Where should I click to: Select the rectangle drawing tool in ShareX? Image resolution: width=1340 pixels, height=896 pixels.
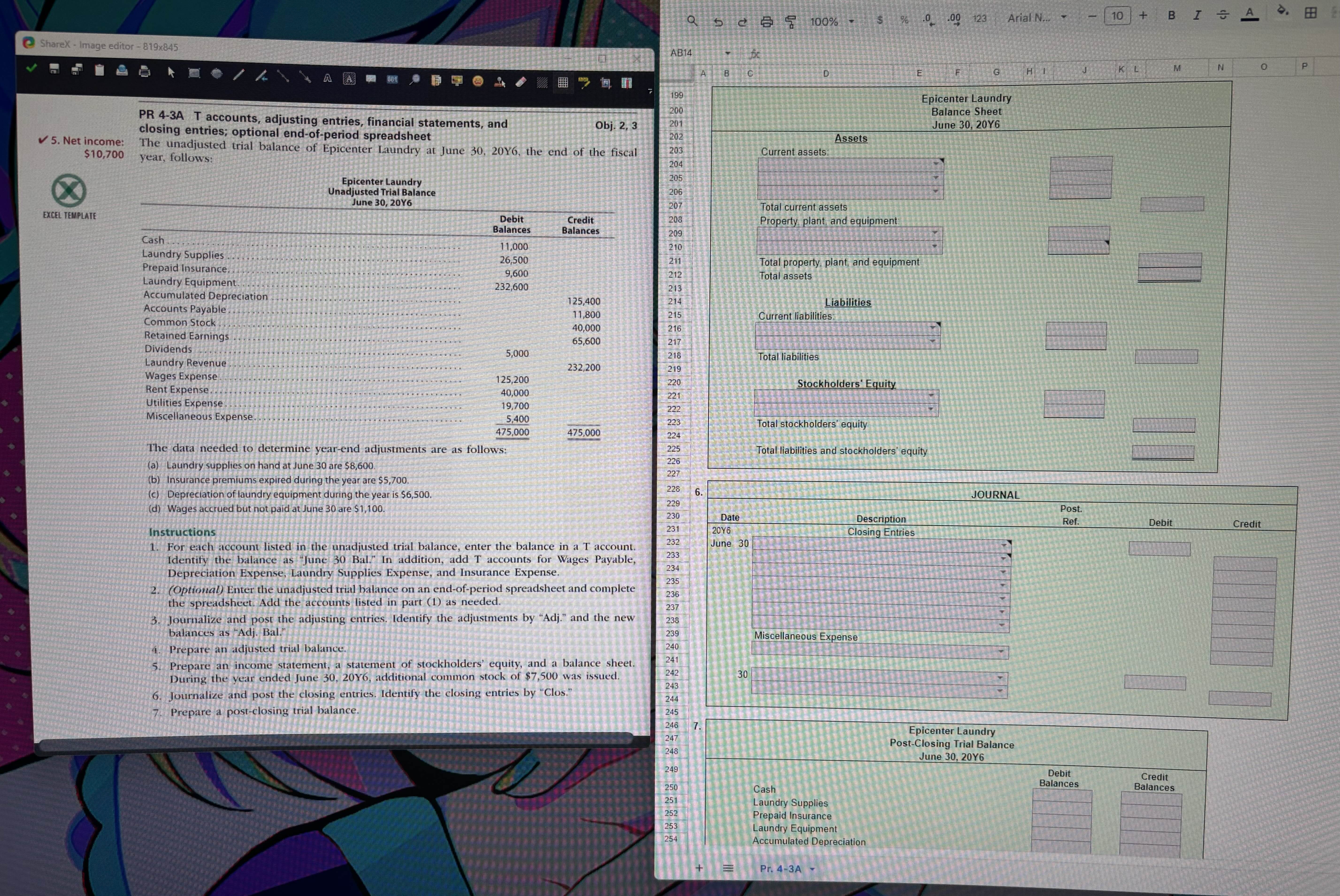(194, 73)
